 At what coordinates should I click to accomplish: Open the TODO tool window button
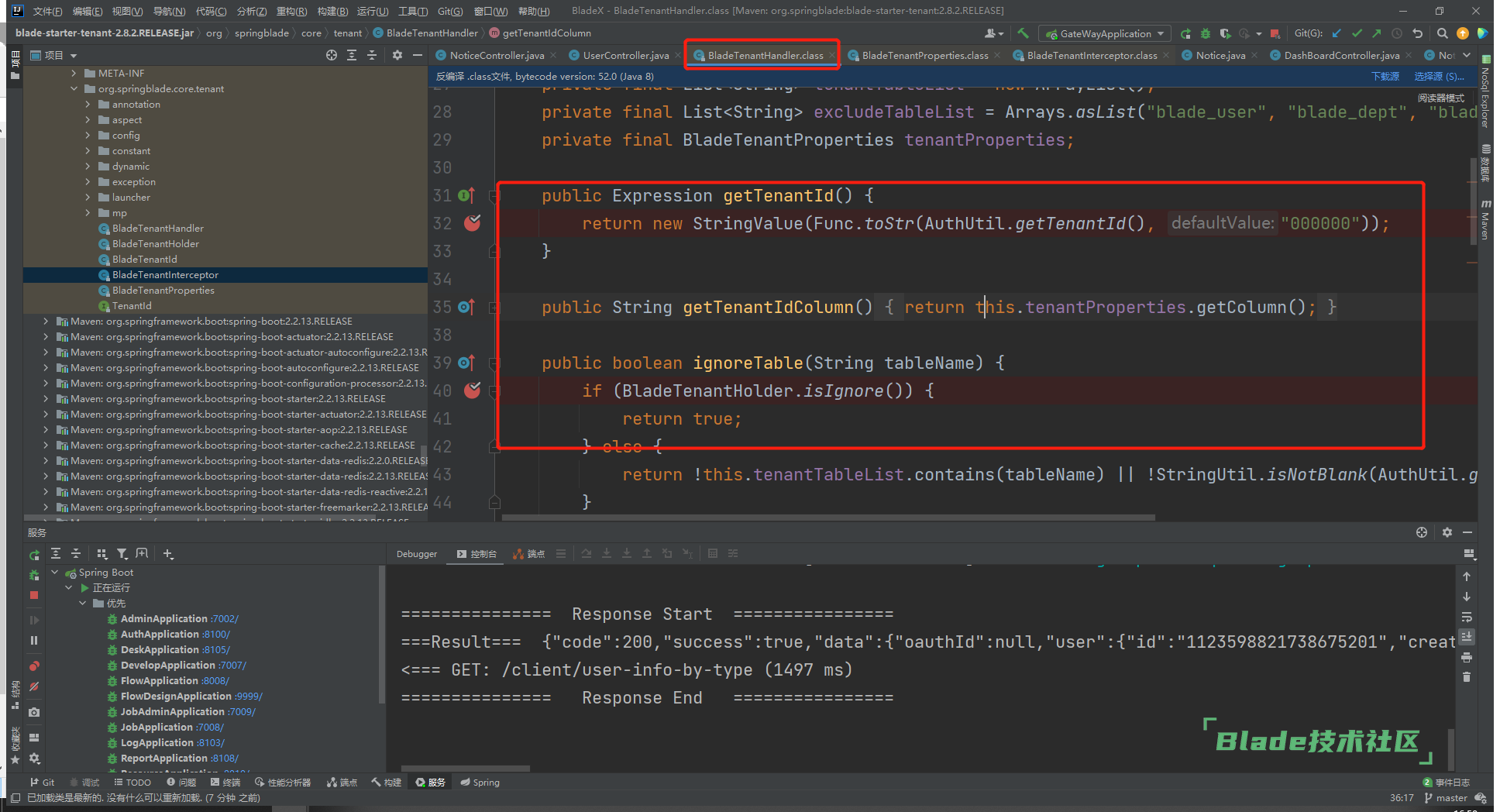pyautogui.click(x=132, y=783)
